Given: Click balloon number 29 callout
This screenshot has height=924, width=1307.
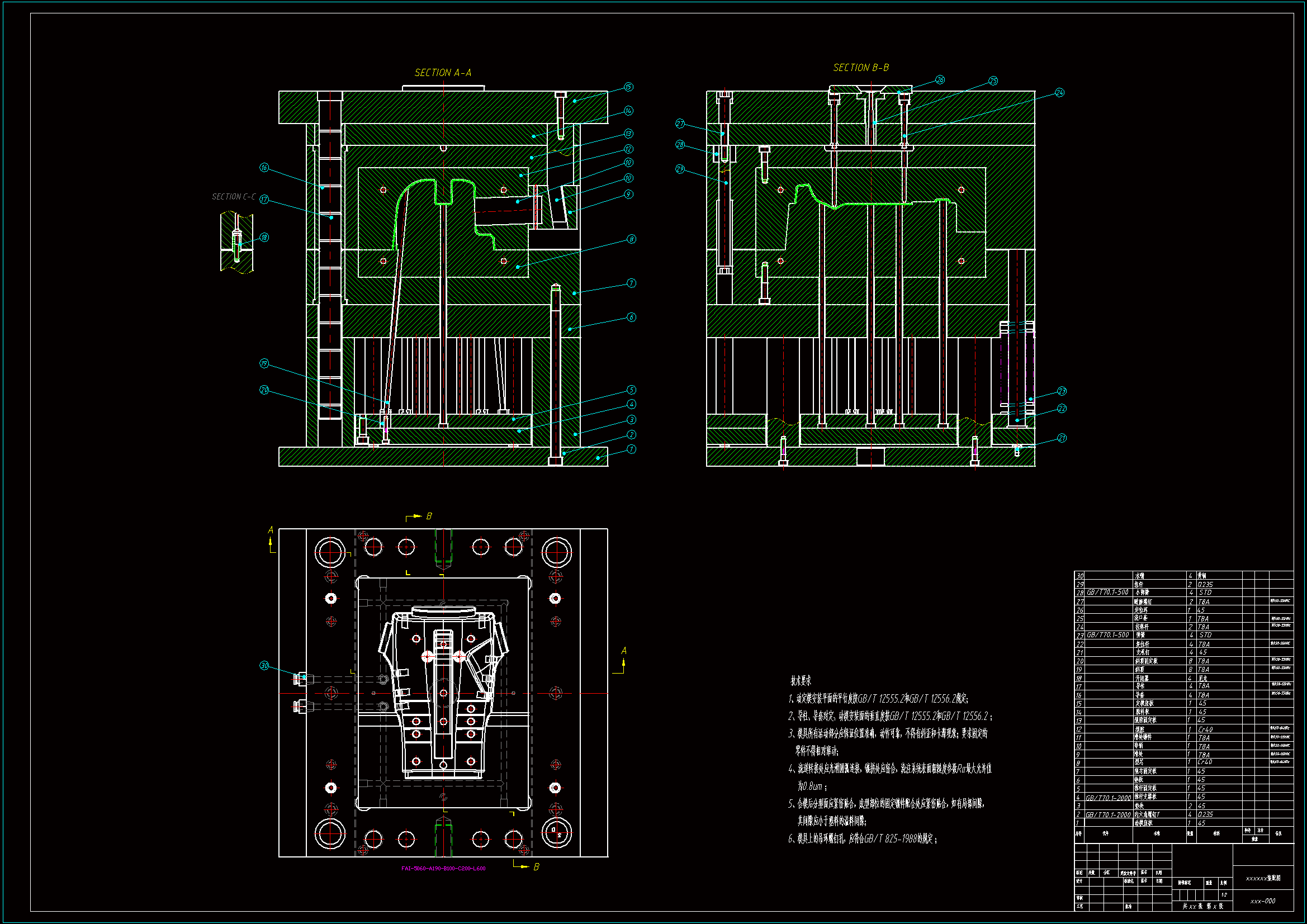Looking at the screenshot, I should [680, 169].
